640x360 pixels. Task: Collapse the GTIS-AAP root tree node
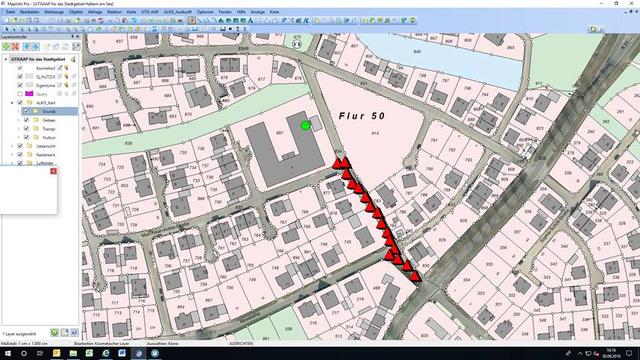(6, 59)
